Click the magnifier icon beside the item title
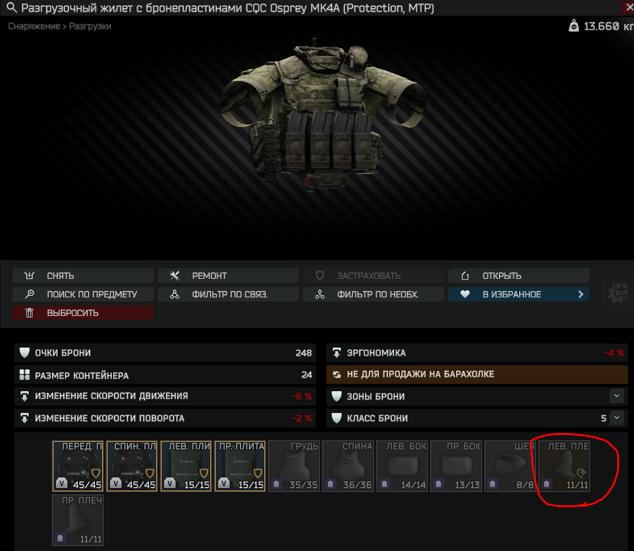Viewport: 634px width, 551px height. tap(10, 9)
